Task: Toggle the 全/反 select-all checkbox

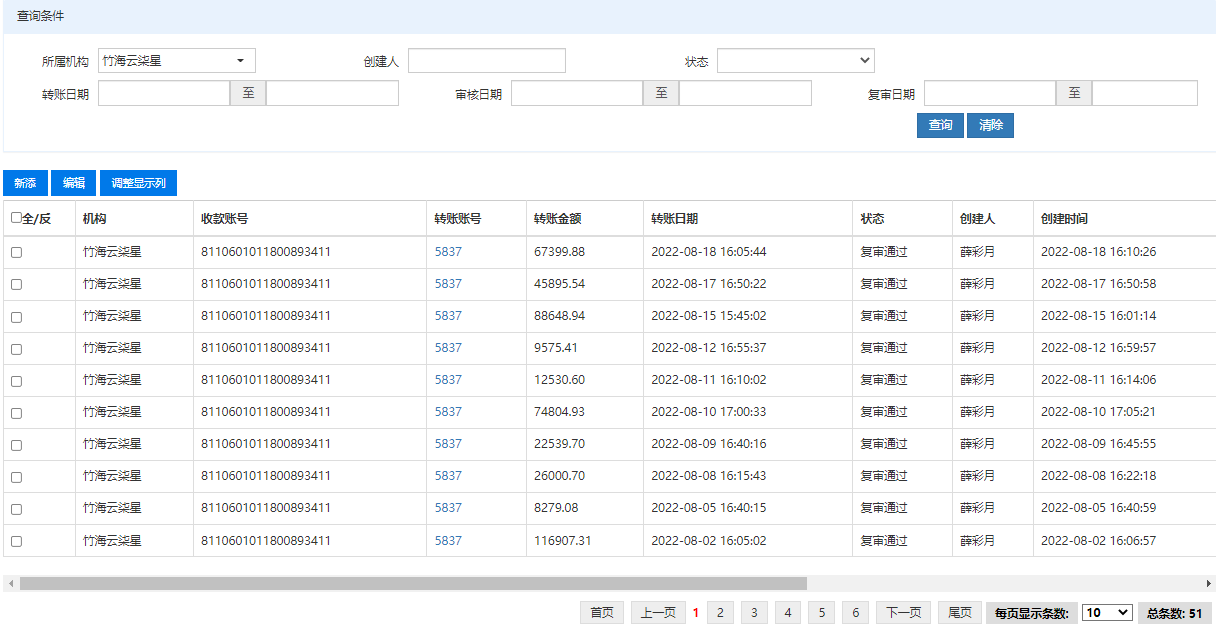Action: [x=16, y=218]
